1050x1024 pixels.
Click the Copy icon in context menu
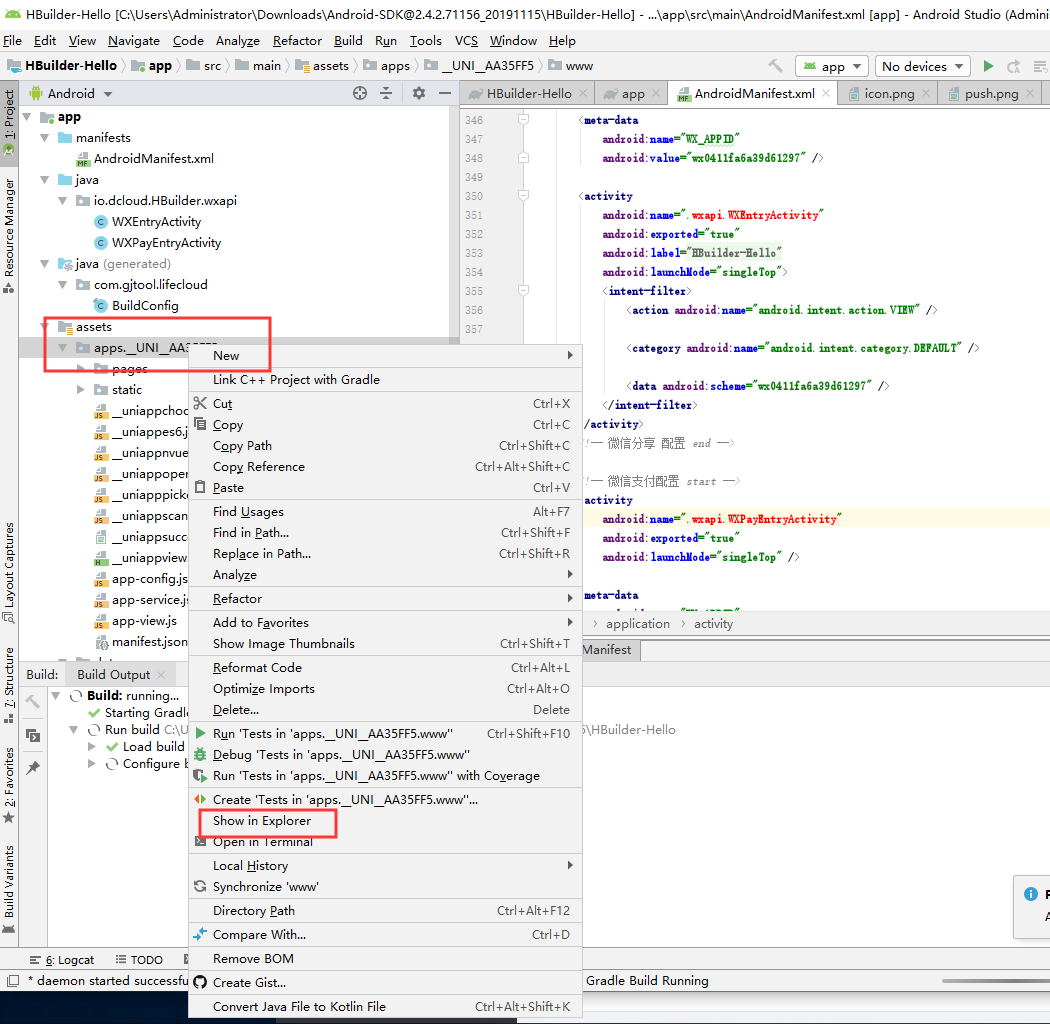(200, 424)
